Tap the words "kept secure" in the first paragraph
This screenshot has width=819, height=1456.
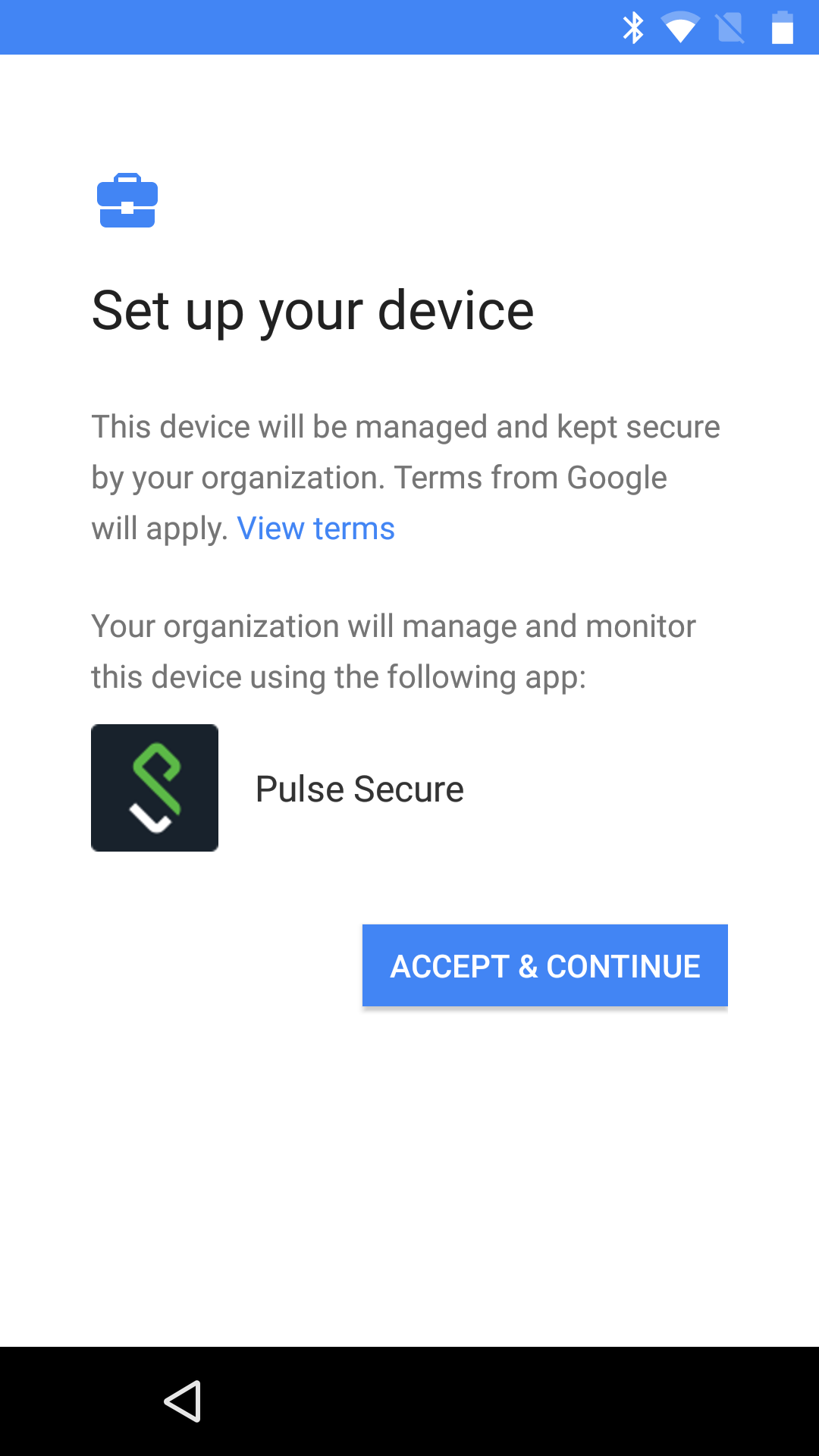click(x=639, y=427)
